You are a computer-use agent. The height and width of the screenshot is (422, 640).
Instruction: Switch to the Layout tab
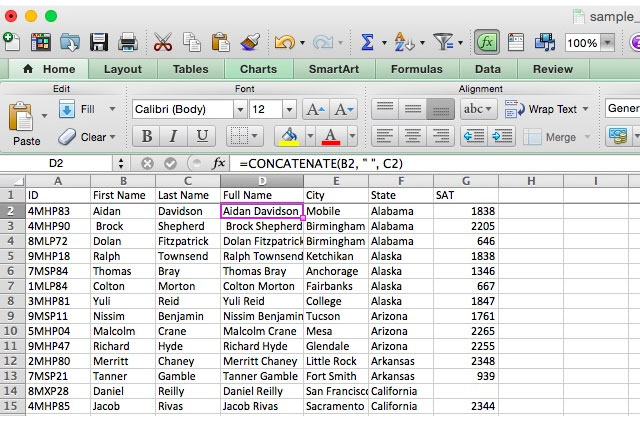(122, 69)
